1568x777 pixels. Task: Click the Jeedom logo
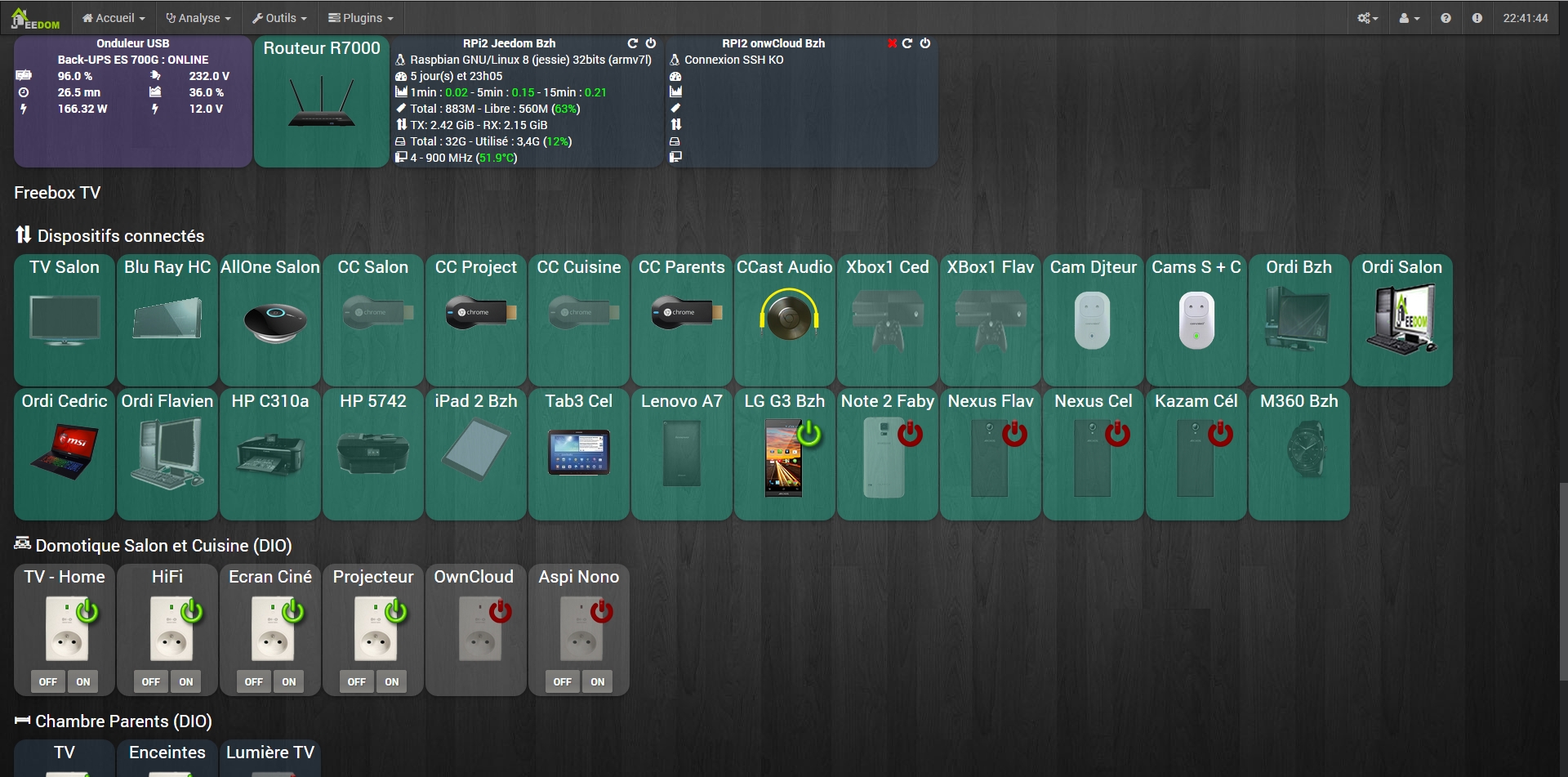(35, 18)
